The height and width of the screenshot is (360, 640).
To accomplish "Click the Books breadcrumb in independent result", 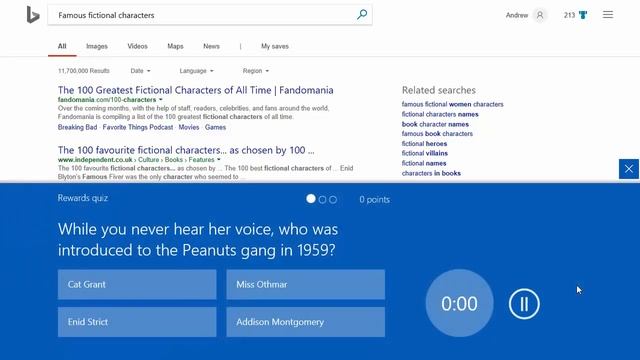I will (174, 160).
